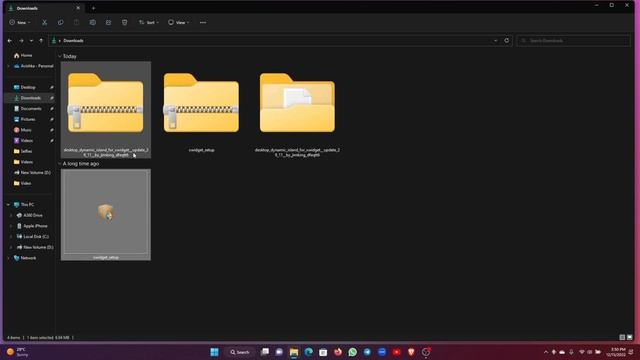
Task: Open File Explorer from the taskbar
Action: click(293, 352)
